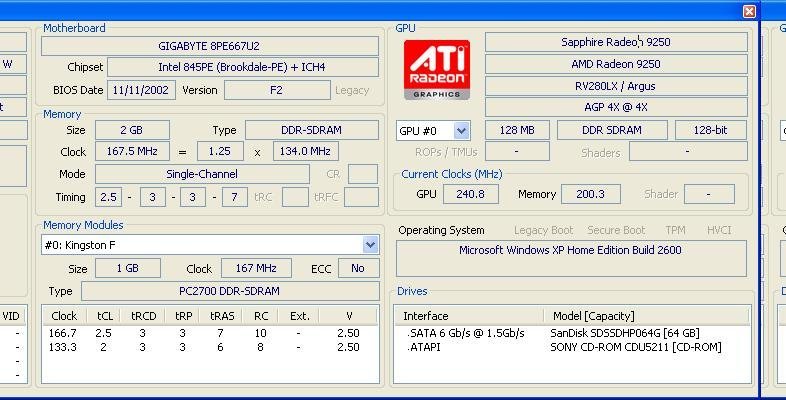786x400 pixels.
Task: Click the 128 MB video memory field
Action: [x=517, y=130]
